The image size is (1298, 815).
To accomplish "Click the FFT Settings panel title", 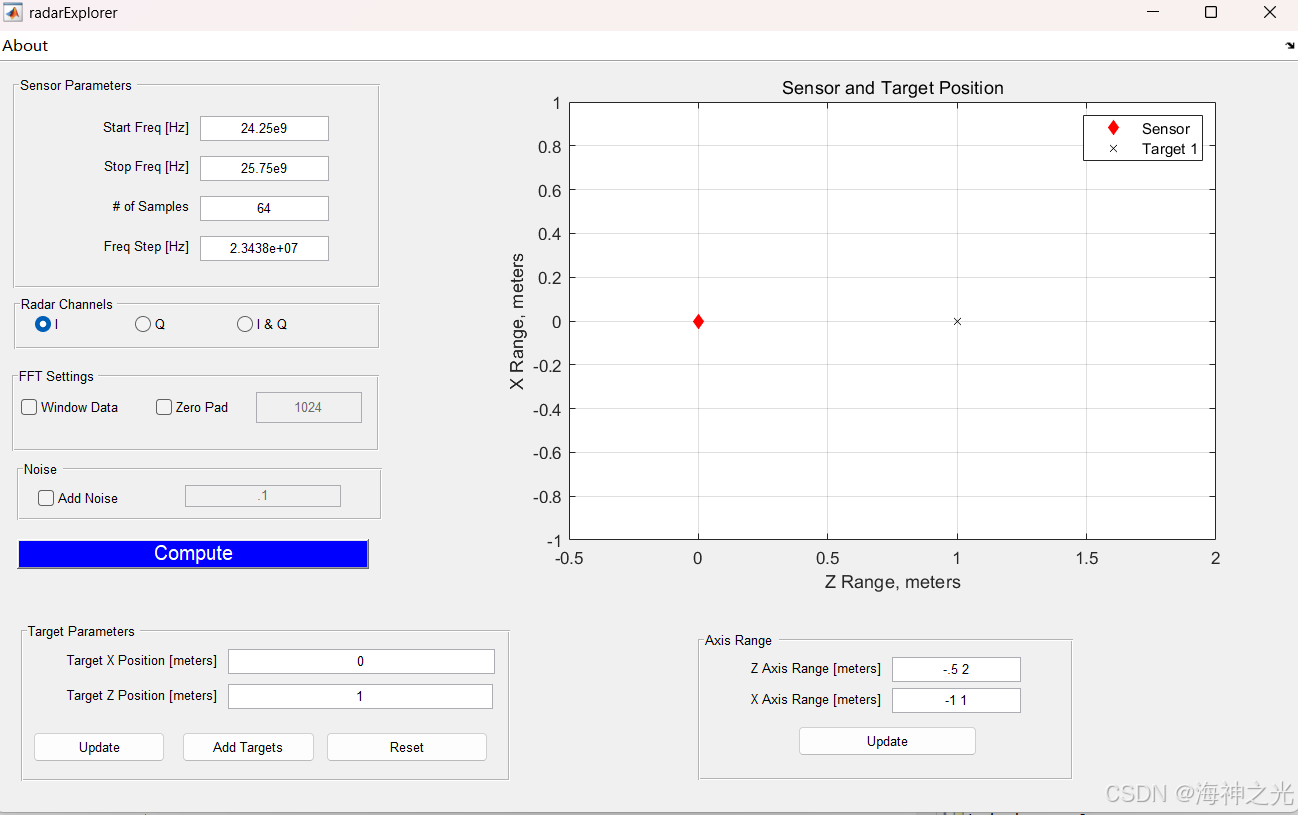I will tap(56, 376).
